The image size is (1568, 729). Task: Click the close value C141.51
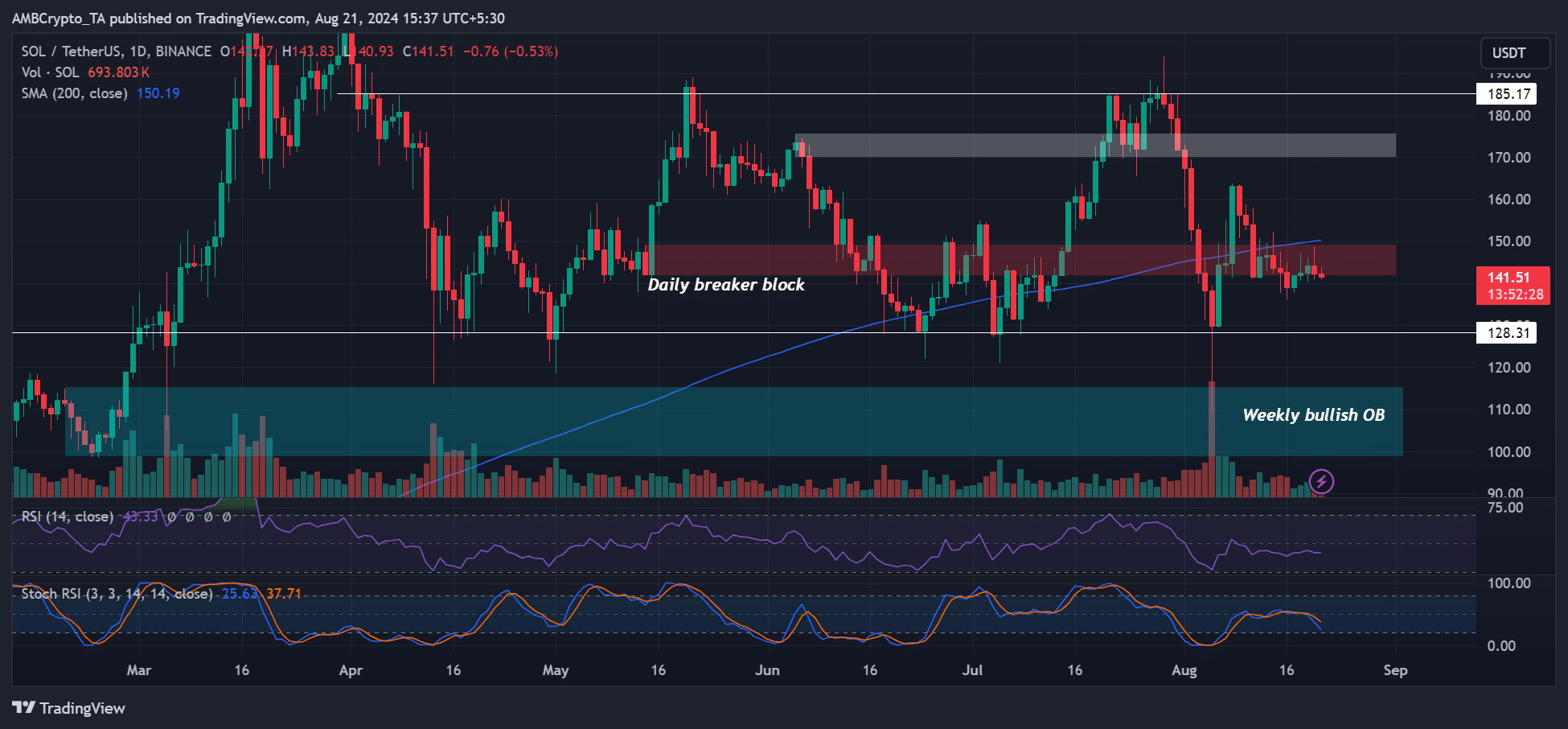[x=428, y=51]
